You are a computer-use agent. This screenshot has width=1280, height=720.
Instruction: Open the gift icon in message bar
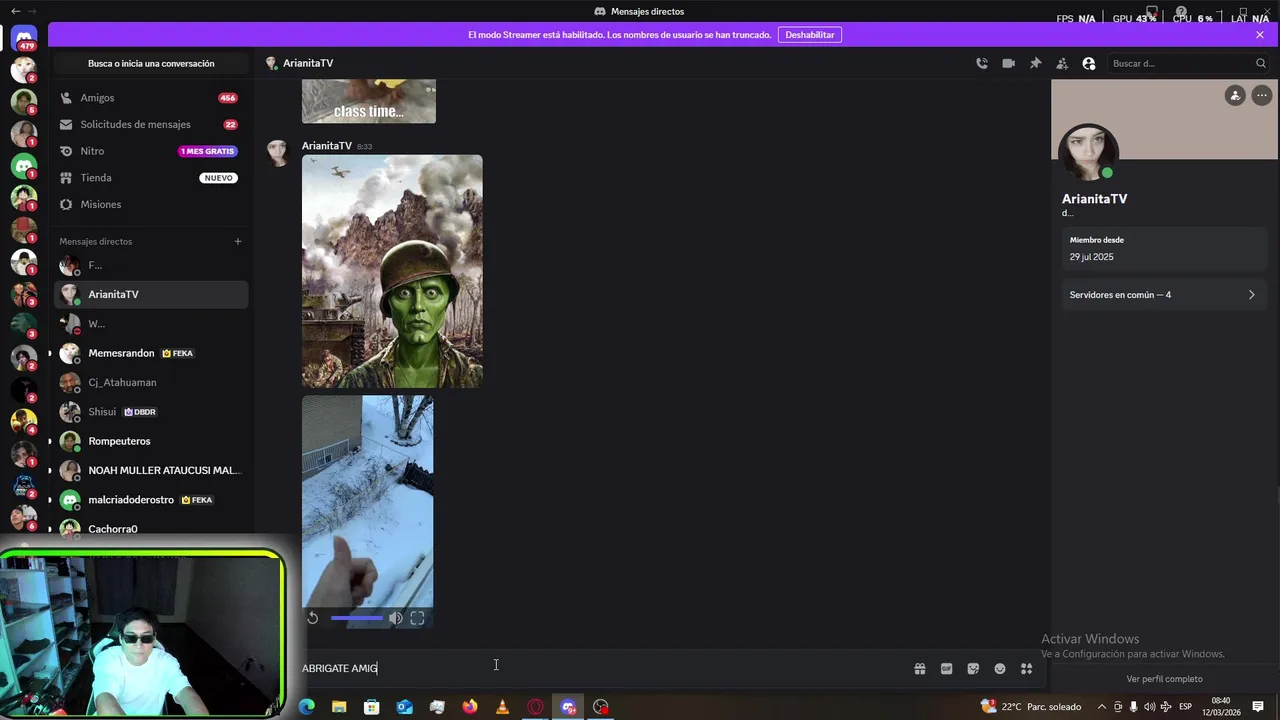pyautogui.click(x=920, y=669)
